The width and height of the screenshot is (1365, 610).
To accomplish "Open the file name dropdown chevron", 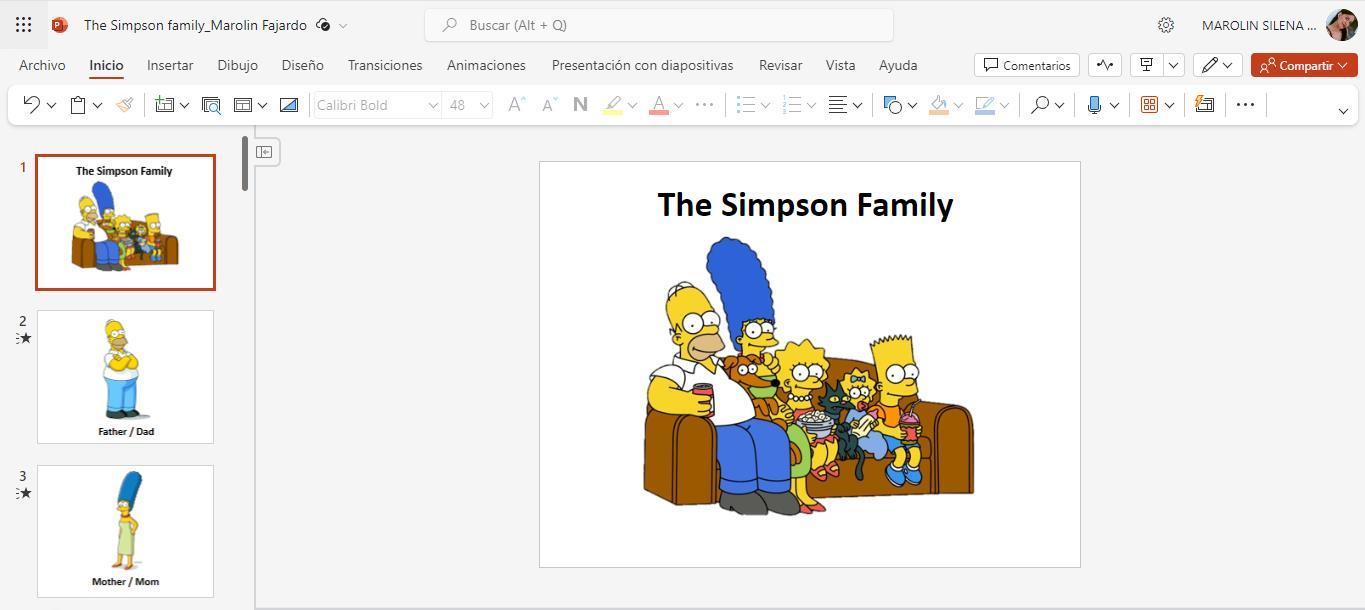I will coord(343,25).
